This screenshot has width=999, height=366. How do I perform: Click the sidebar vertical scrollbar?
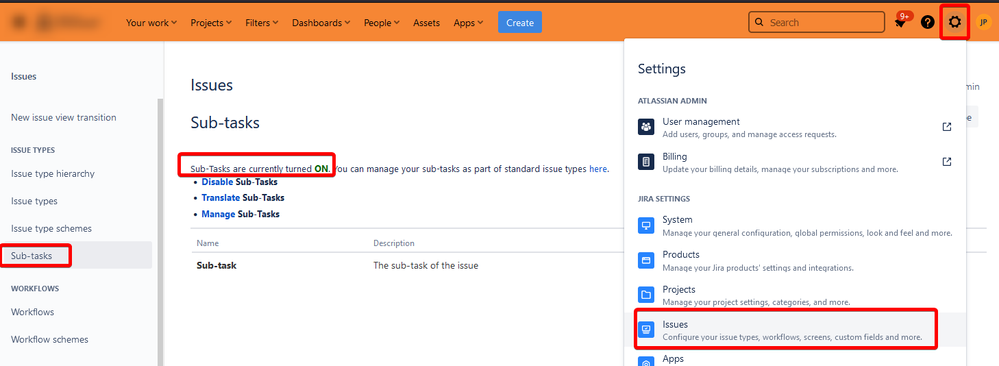(x=160, y=232)
